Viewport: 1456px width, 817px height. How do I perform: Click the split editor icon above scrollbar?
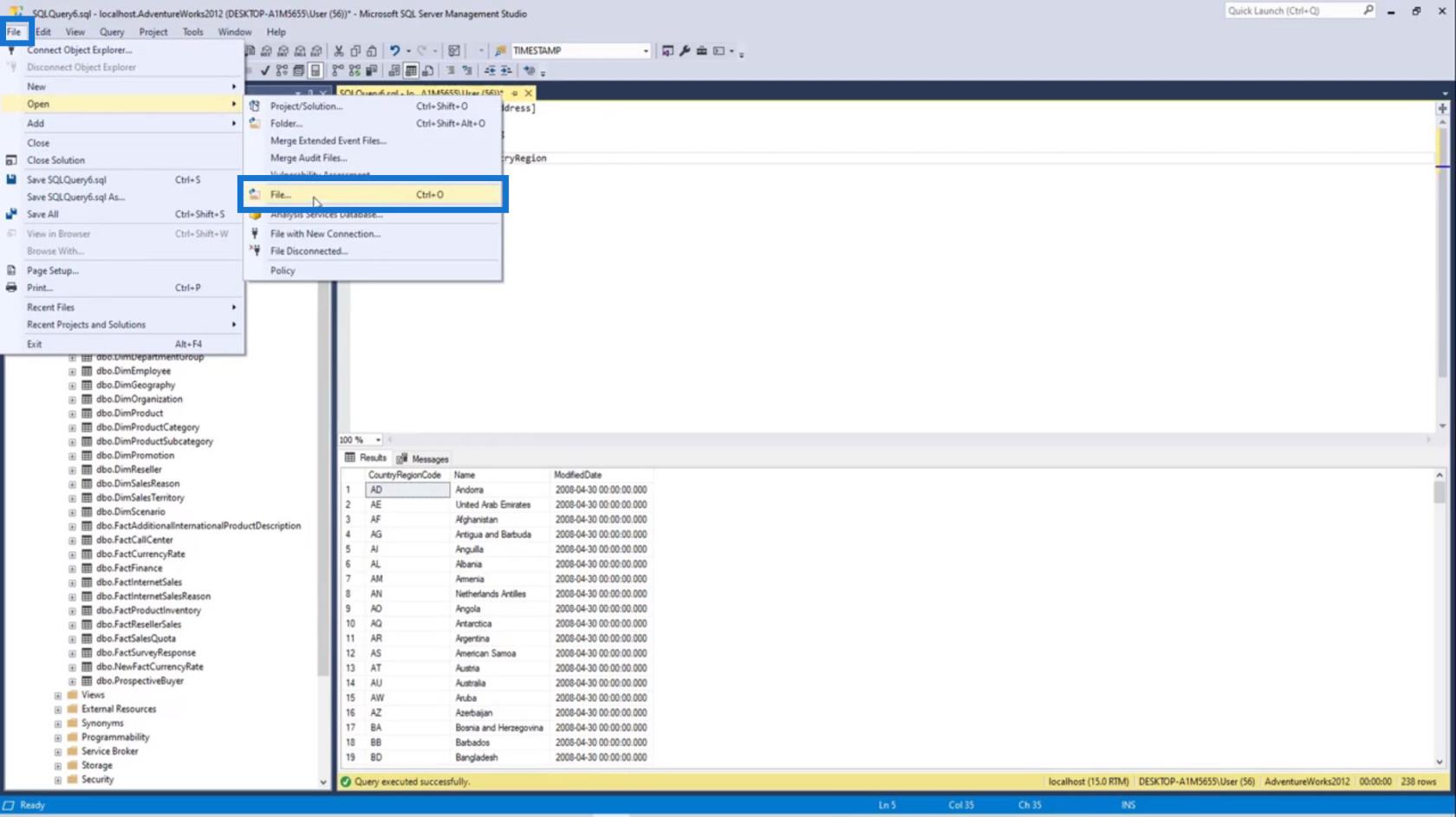pyautogui.click(x=1442, y=108)
